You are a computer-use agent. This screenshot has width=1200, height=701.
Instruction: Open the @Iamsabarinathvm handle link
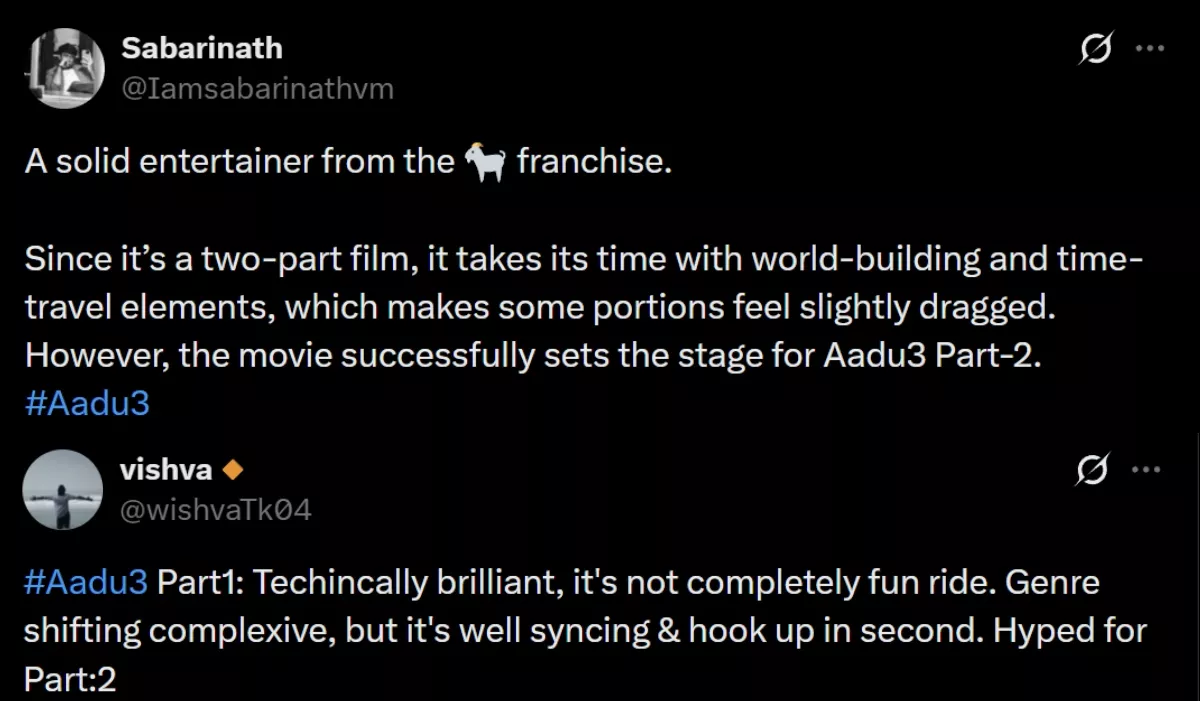257,88
